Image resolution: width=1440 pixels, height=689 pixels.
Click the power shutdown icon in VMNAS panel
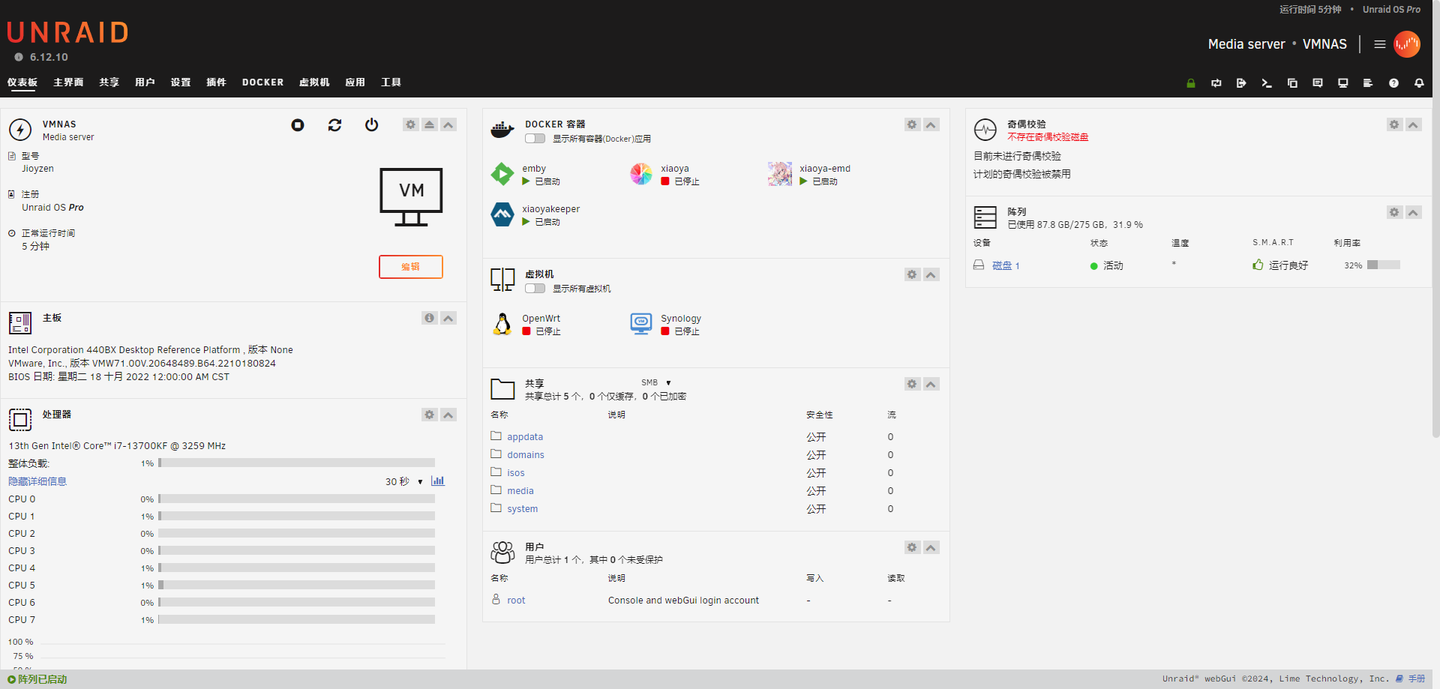click(x=372, y=125)
